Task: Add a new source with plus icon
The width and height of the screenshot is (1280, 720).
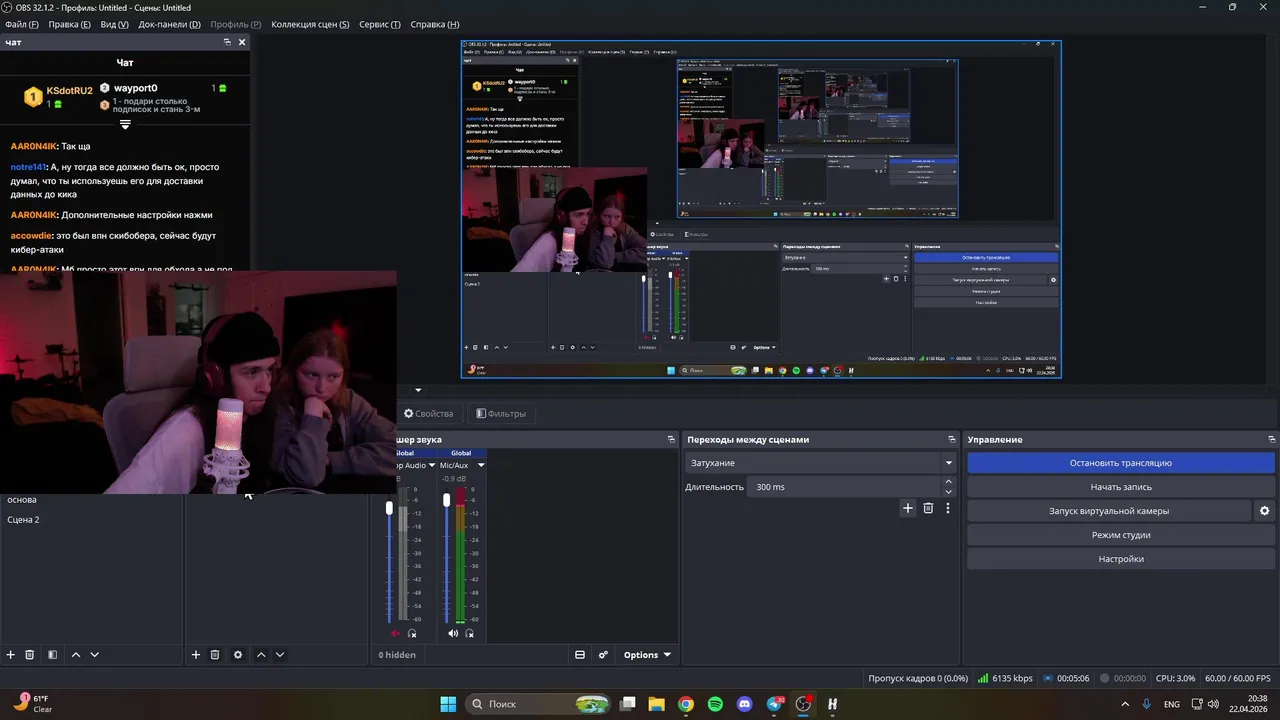Action: pos(196,655)
